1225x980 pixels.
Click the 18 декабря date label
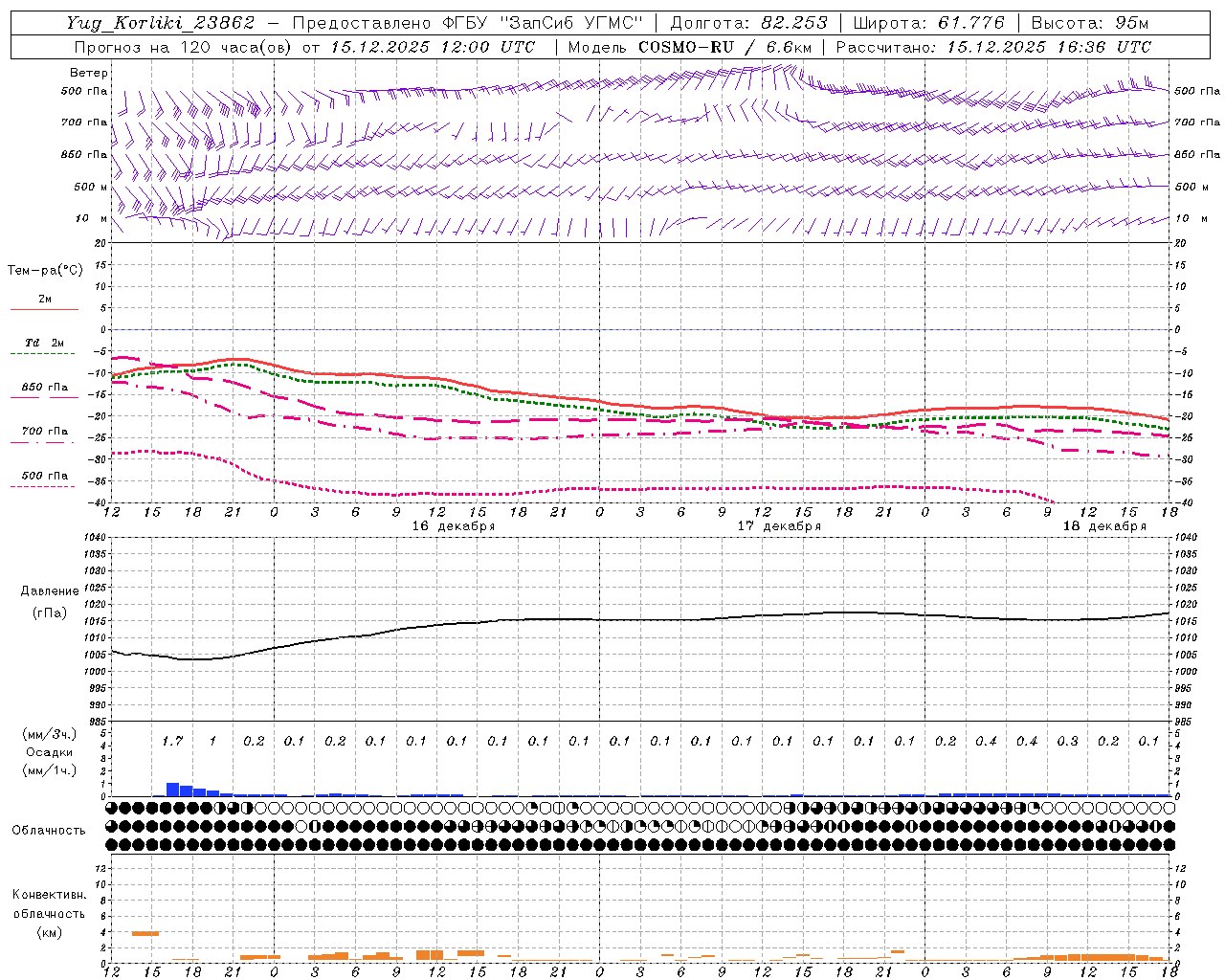pos(1104,526)
